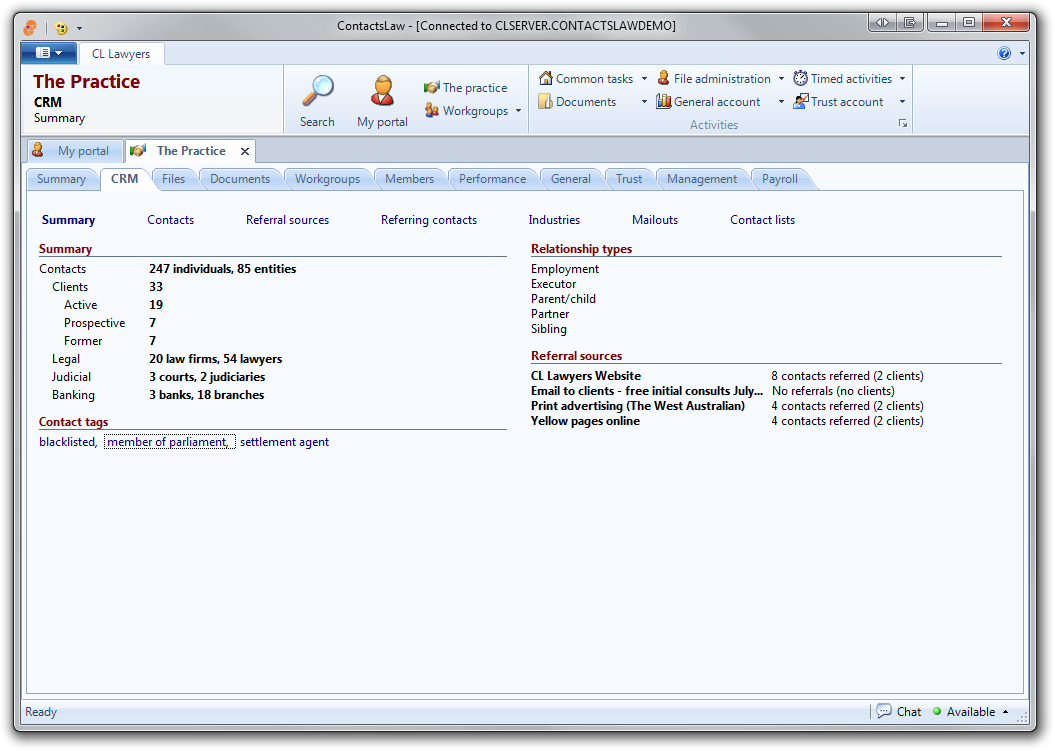The height and width of the screenshot is (751, 1055).
Task: Expand the General account dropdown arrow
Action: [781, 102]
